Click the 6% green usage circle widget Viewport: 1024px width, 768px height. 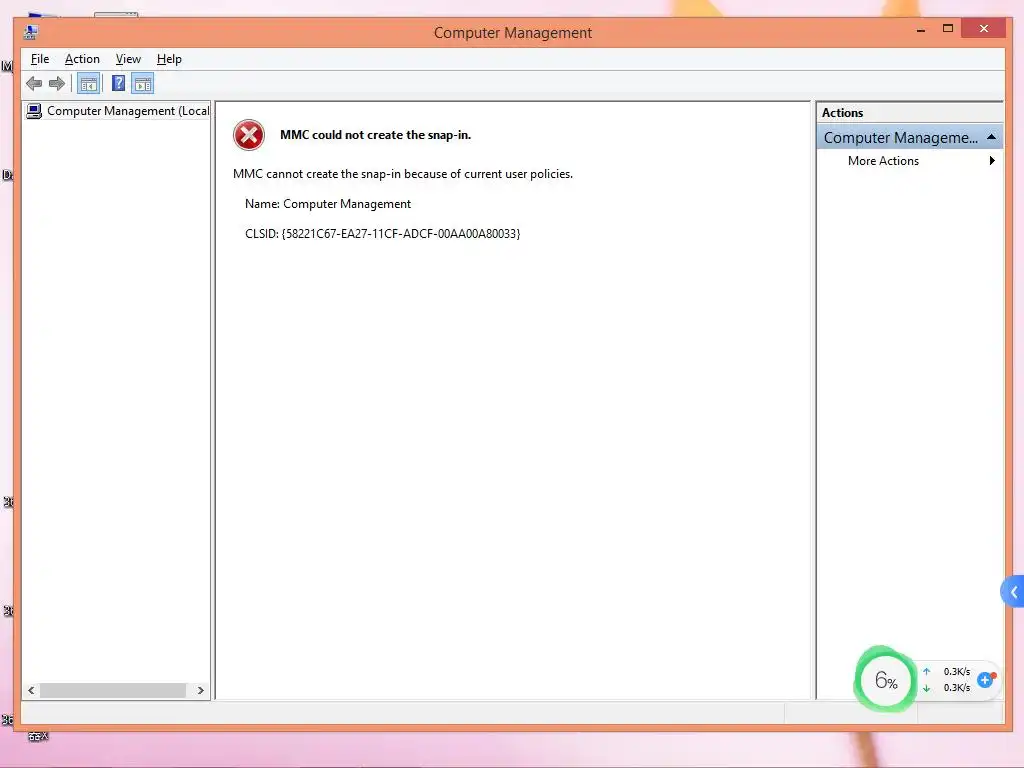point(885,680)
